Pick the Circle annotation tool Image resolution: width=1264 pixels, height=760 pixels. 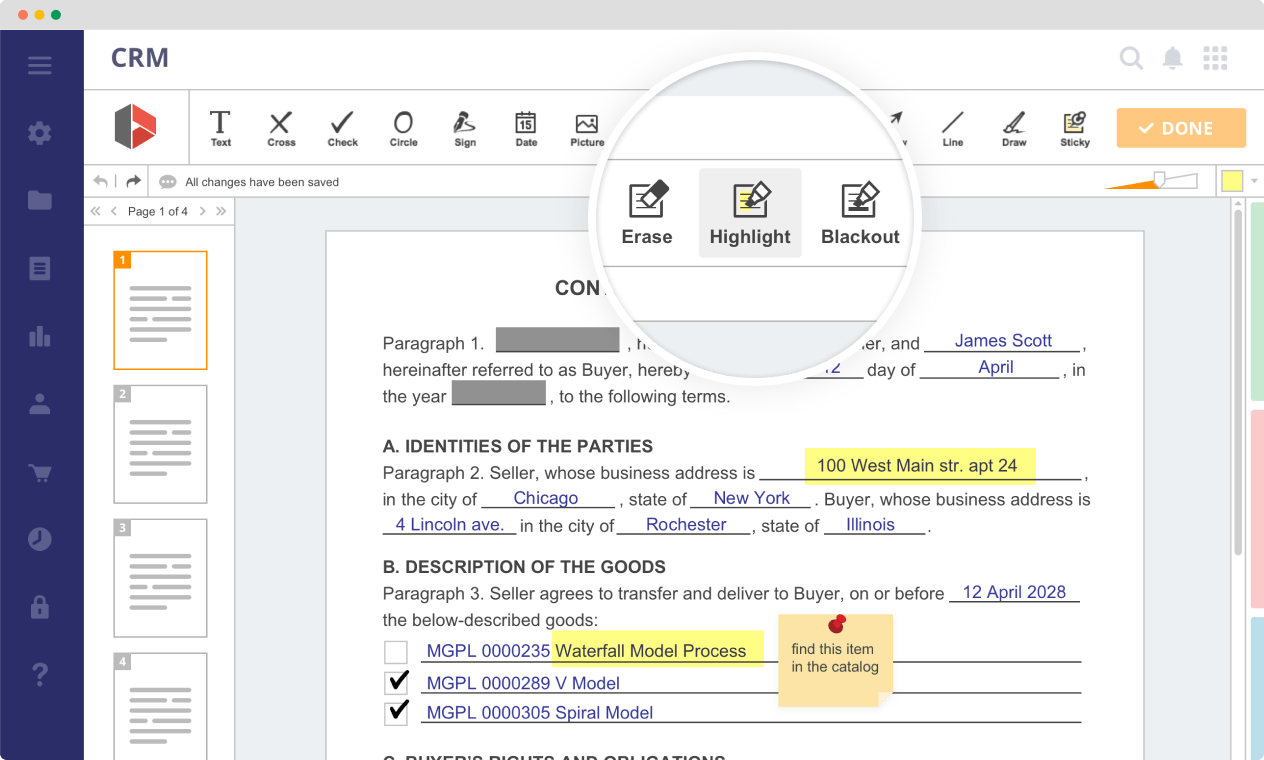[403, 128]
